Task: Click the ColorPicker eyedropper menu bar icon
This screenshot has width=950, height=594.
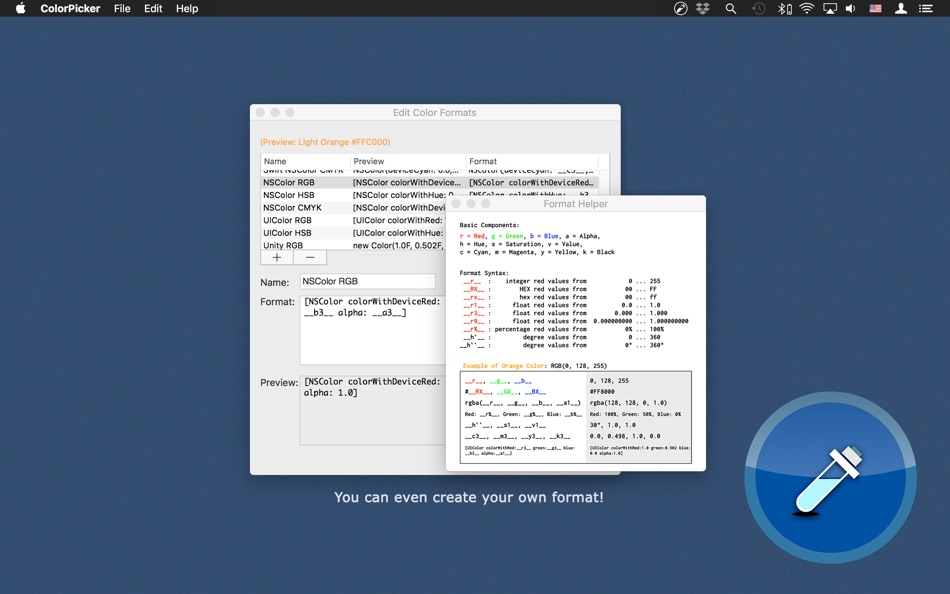Action: pyautogui.click(x=681, y=8)
